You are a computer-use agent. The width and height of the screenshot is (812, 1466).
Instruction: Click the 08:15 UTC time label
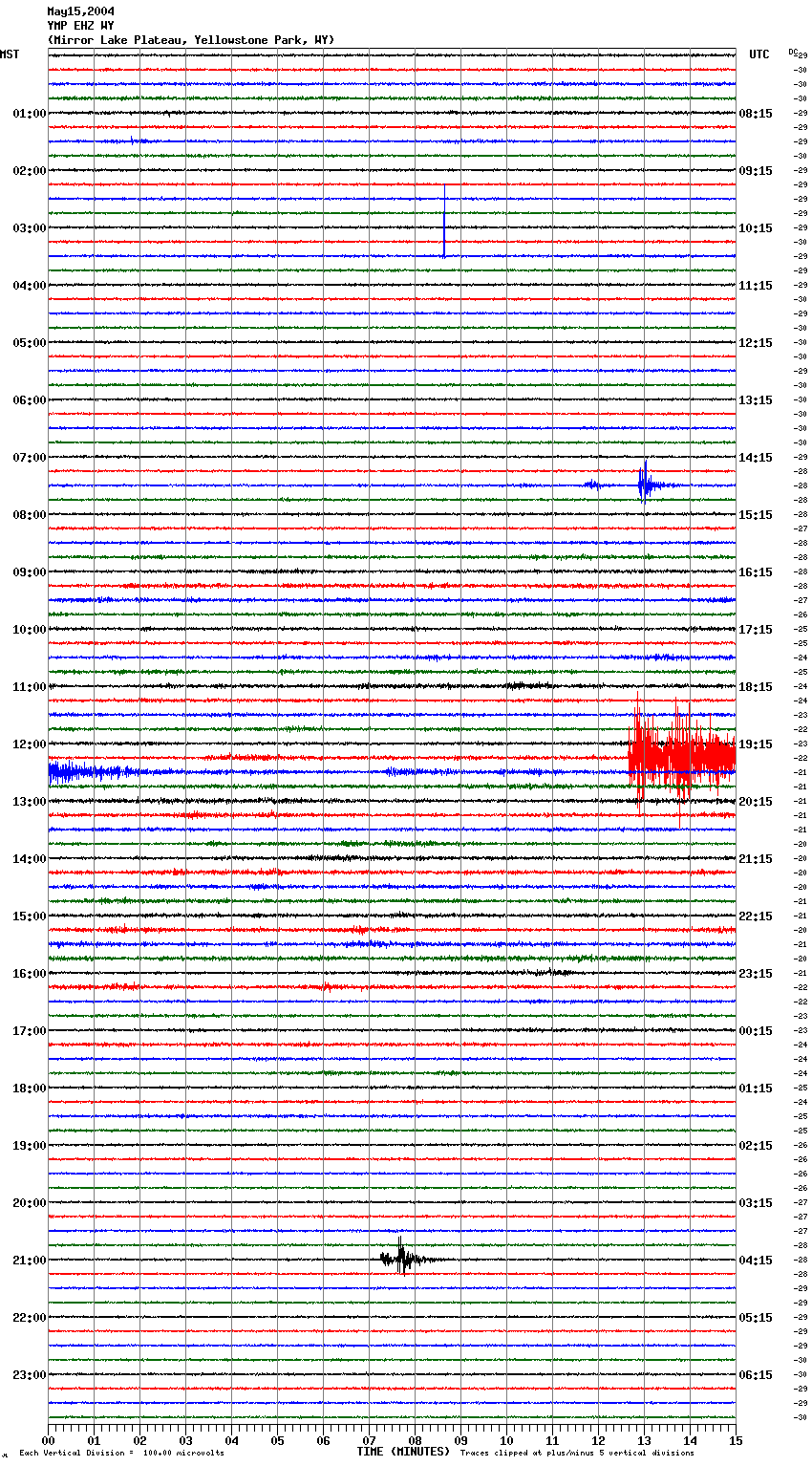pos(756,114)
